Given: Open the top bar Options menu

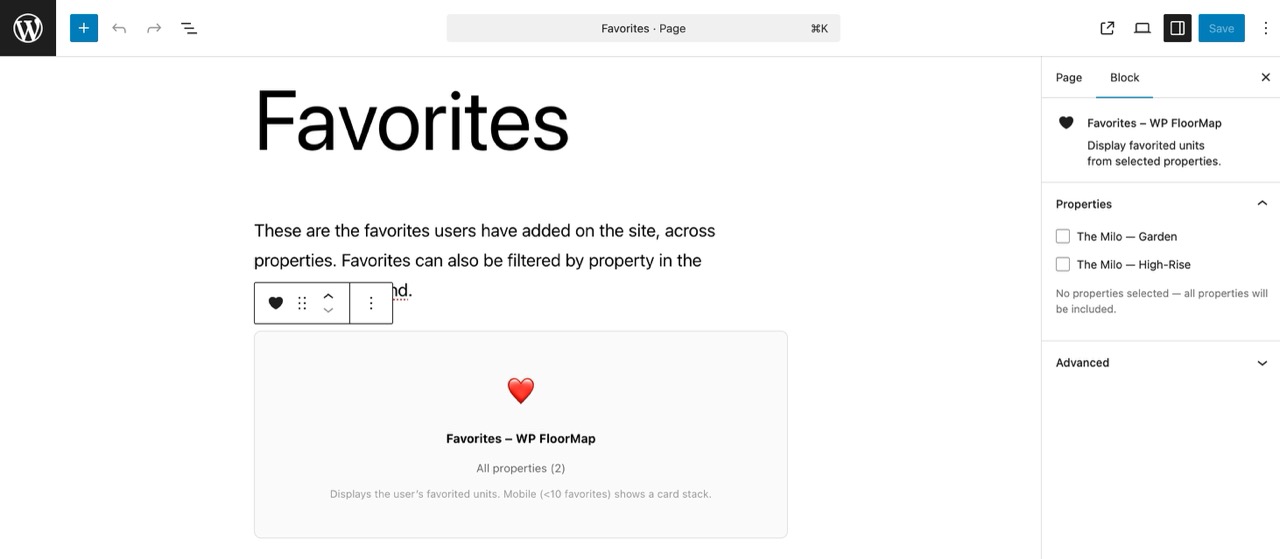Looking at the screenshot, I should pyautogui.click(x=1265, y=28).
